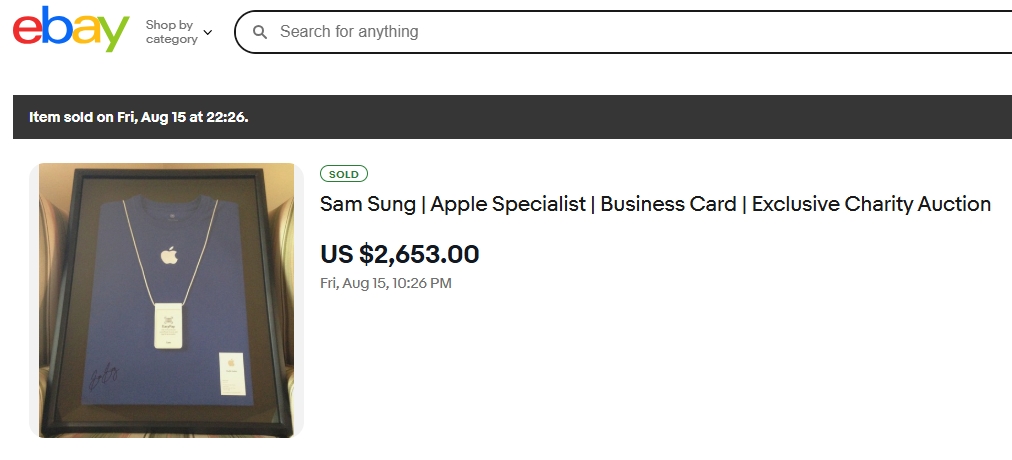This screenshot has width=1012, height=460.
Task: Click the 'Fri, Aug 15, 10:26 PM' date
Action: point(385,283)
